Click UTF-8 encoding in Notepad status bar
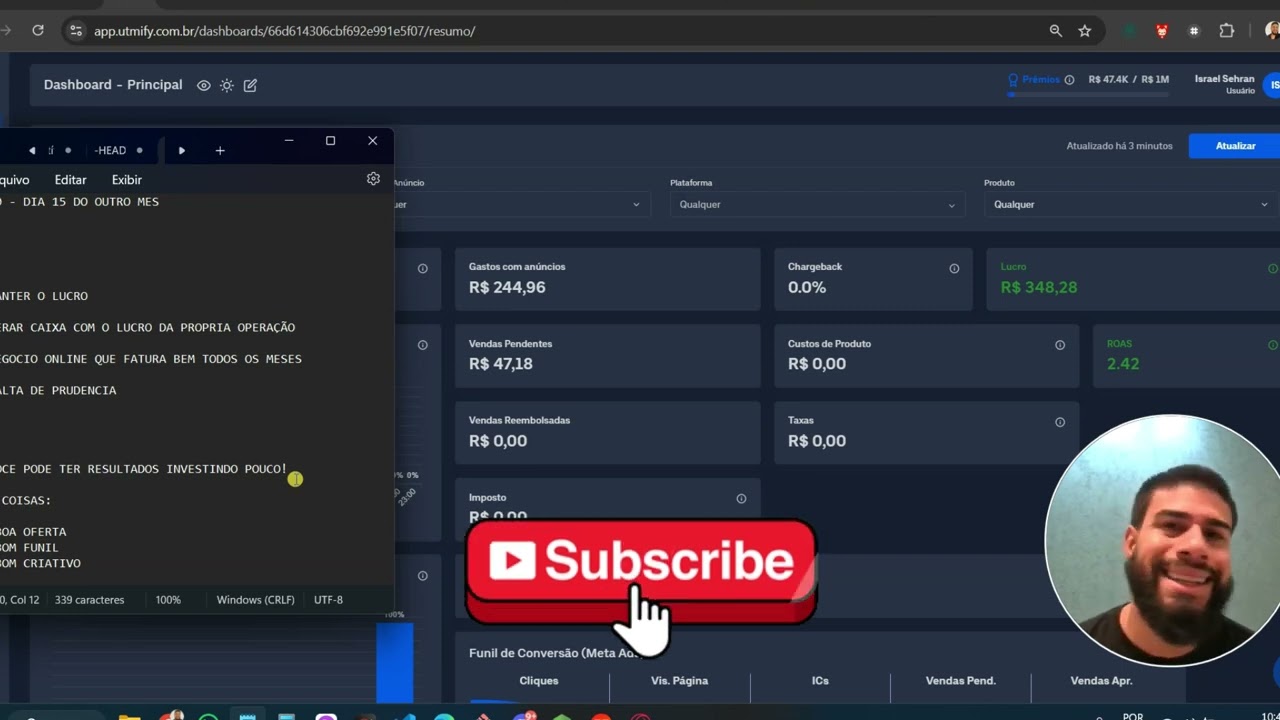The width and height of the screenshot is (1280, 720). 328,600
